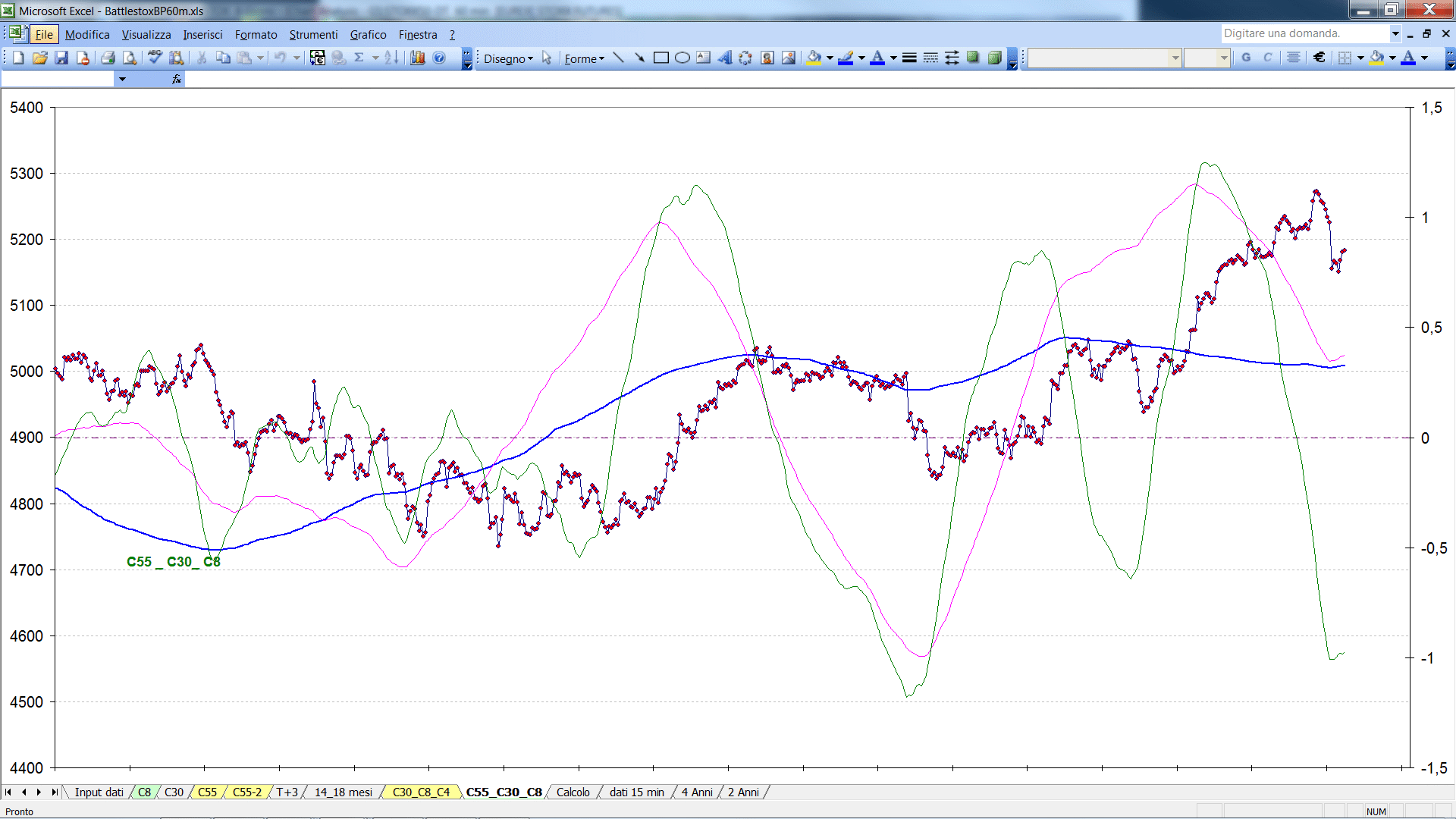The height and width of the screenshot is (819, 1456).
Task: Click the fx insert function button
Action: click(x=177, y=79)
